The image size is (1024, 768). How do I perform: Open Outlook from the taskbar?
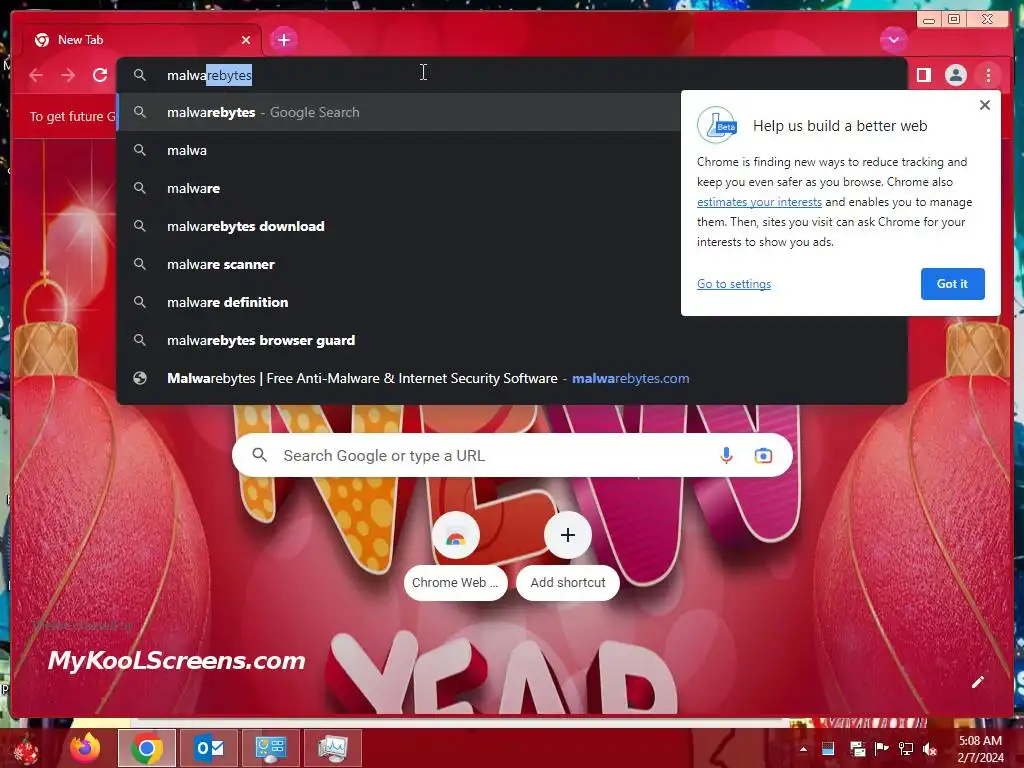tap(209, 748)
